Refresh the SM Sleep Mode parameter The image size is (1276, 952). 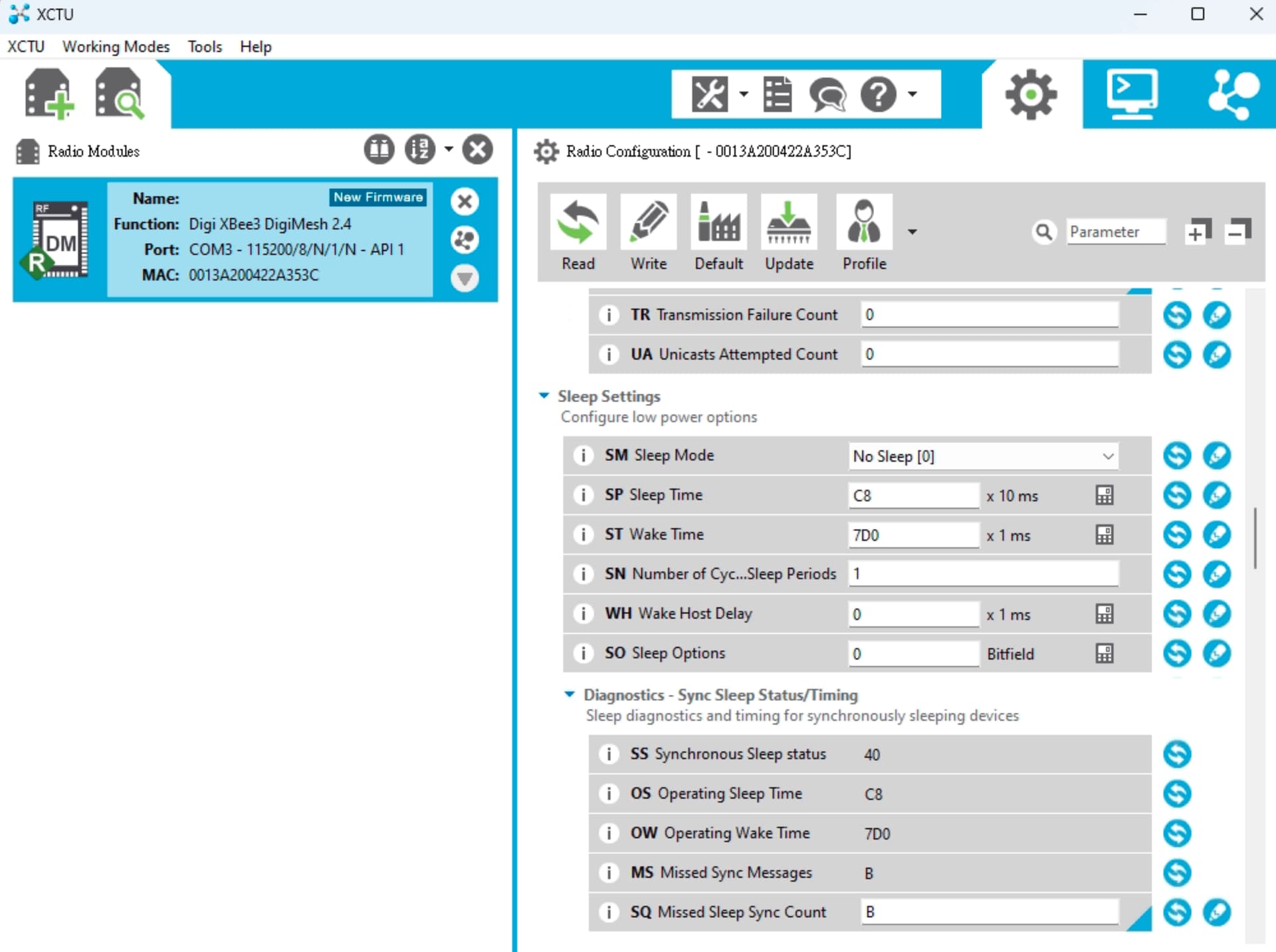tap(1177, 456)
